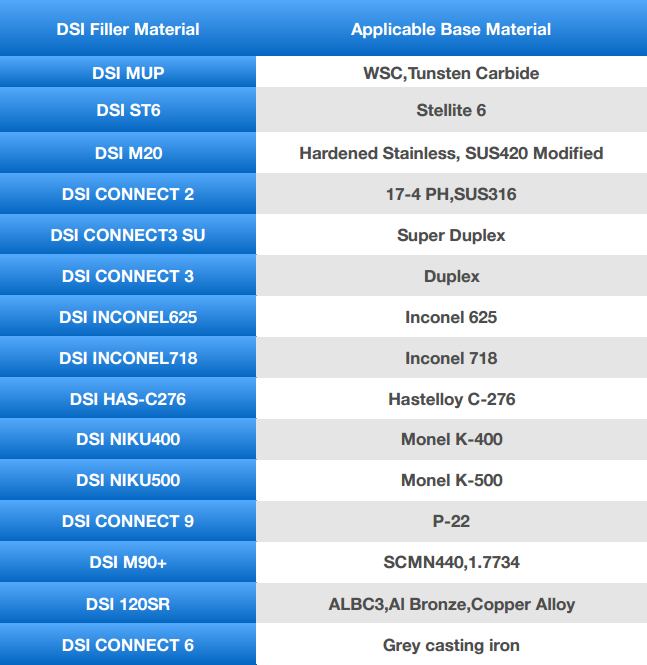This screenshot has width=647, height=665.
Task: Click the DSI M20 filler cell
Action: pyautogui.click(x=128, y=153)
